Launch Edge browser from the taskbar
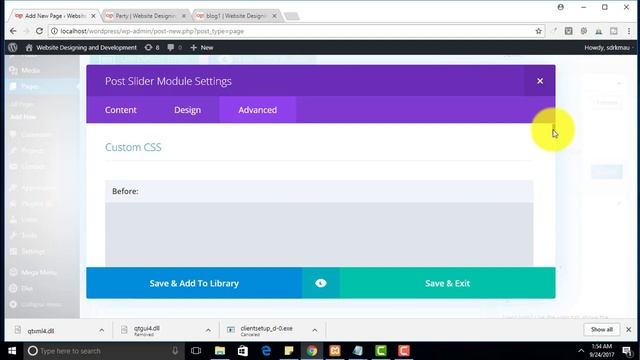Screen dimensions: 640x360 pos(266,351)
